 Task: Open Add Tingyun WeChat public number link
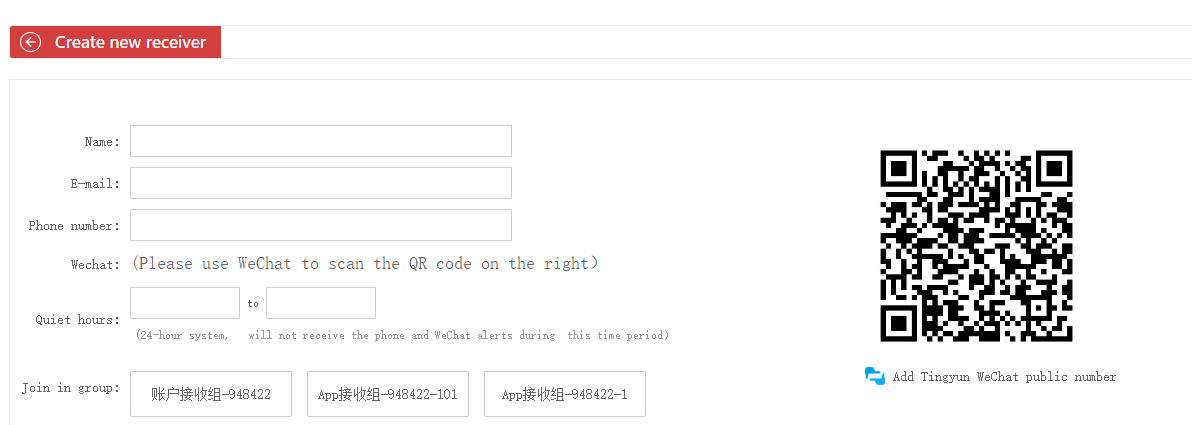1004,377
